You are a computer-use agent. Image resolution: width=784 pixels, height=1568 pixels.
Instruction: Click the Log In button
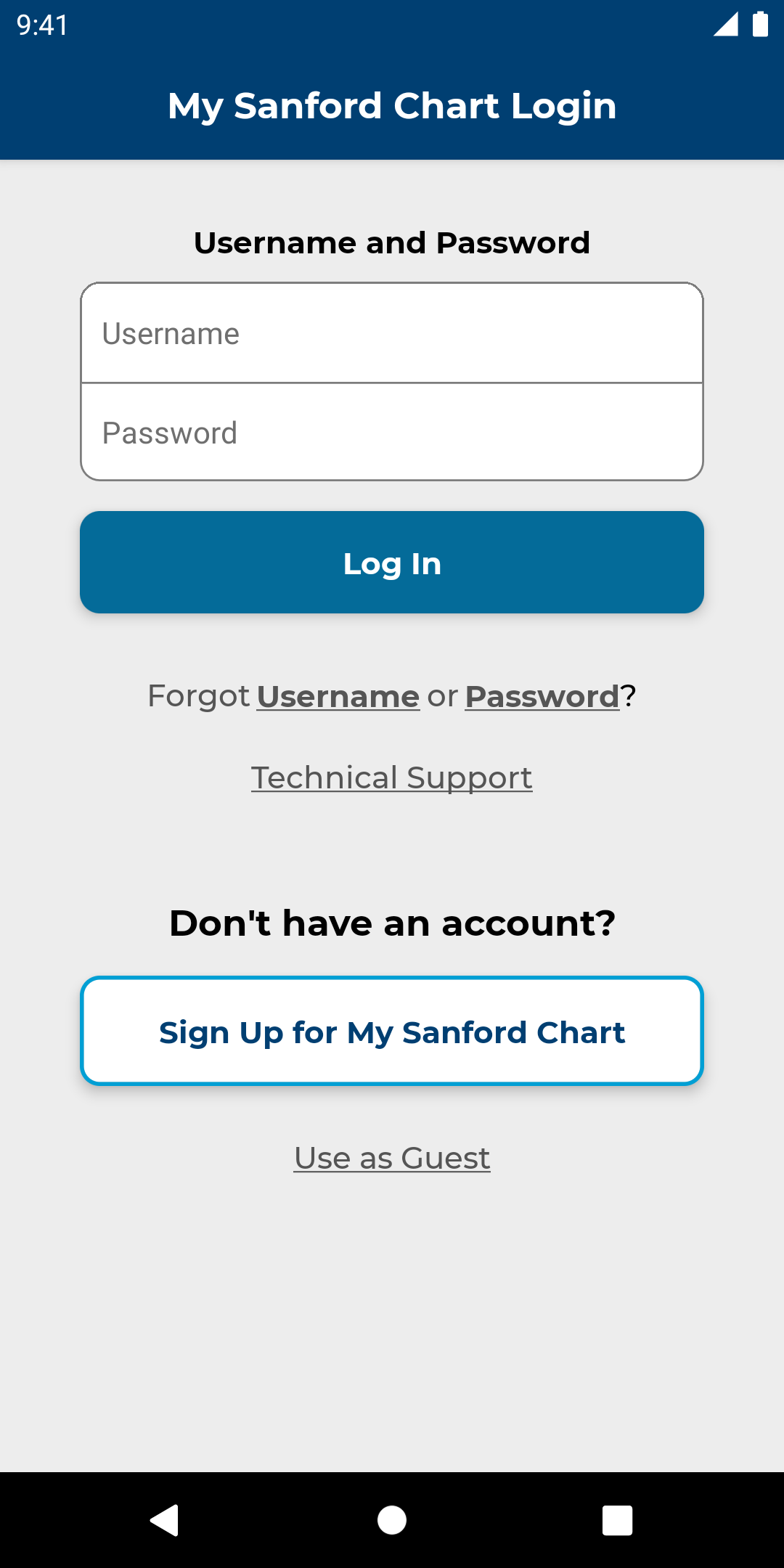pyautogui.click(x=392, y=563)
